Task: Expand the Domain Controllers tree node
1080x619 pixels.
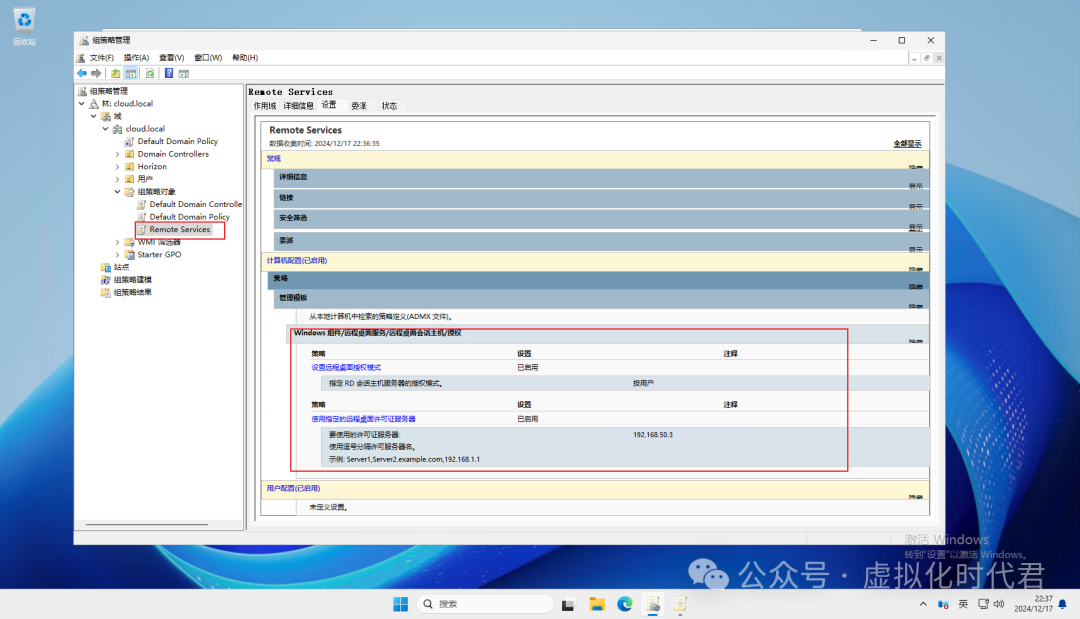Action: (117, 154)
